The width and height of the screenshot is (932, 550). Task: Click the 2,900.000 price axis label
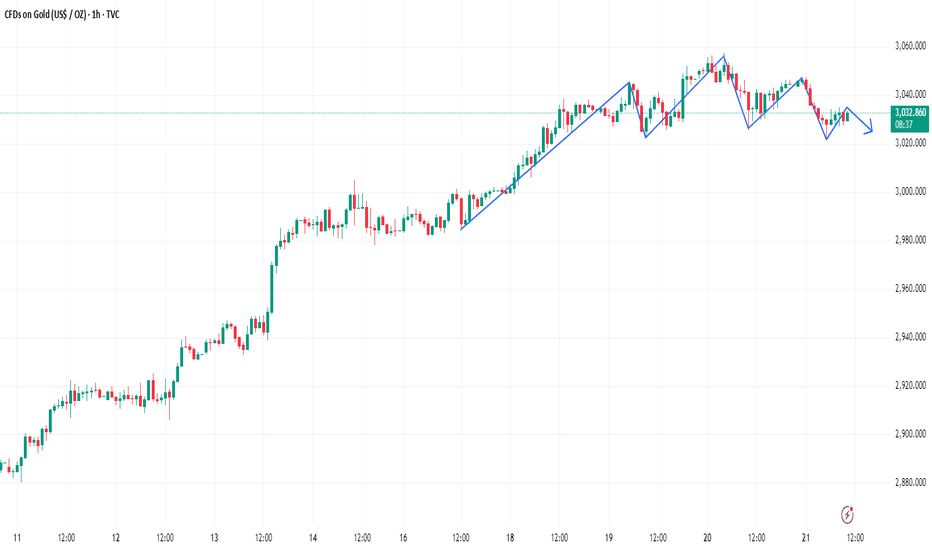tap(911, 434)
